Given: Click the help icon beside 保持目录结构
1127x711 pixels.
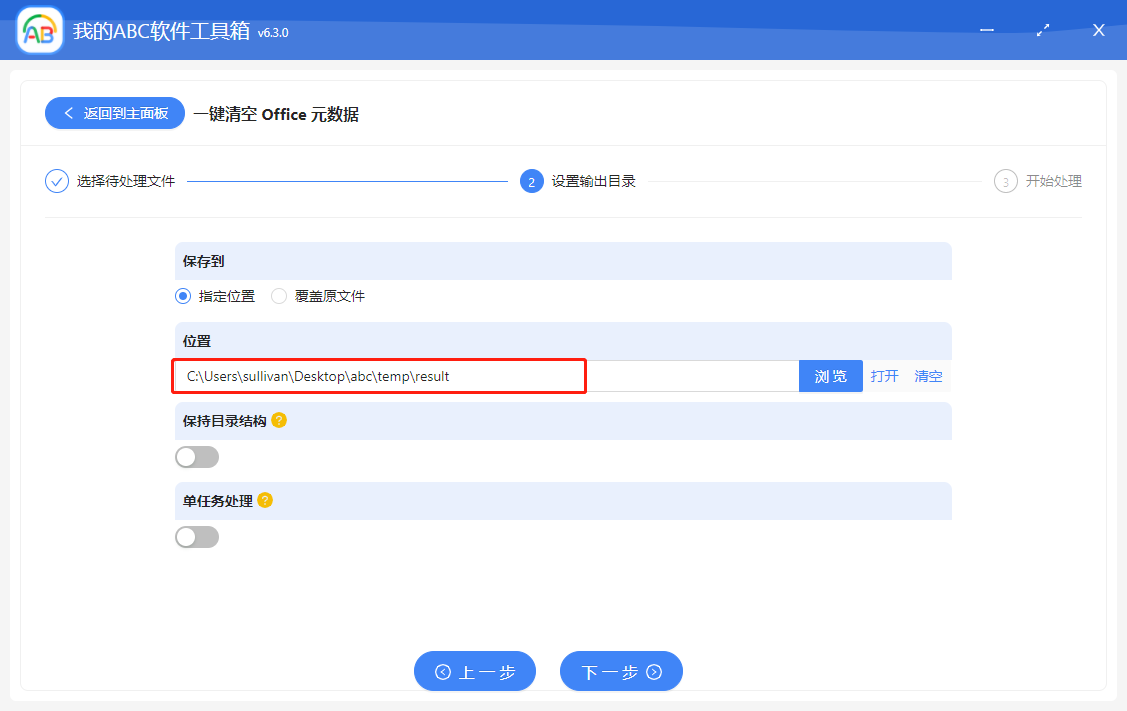Looking at the screenshot, I should coord(278,420).
